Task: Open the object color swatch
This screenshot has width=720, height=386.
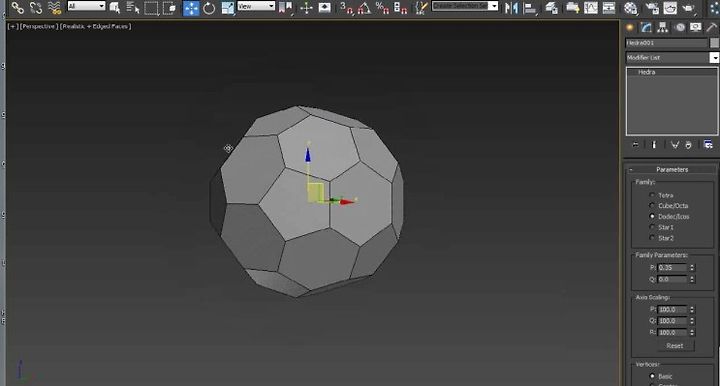Action: (714, 43)
